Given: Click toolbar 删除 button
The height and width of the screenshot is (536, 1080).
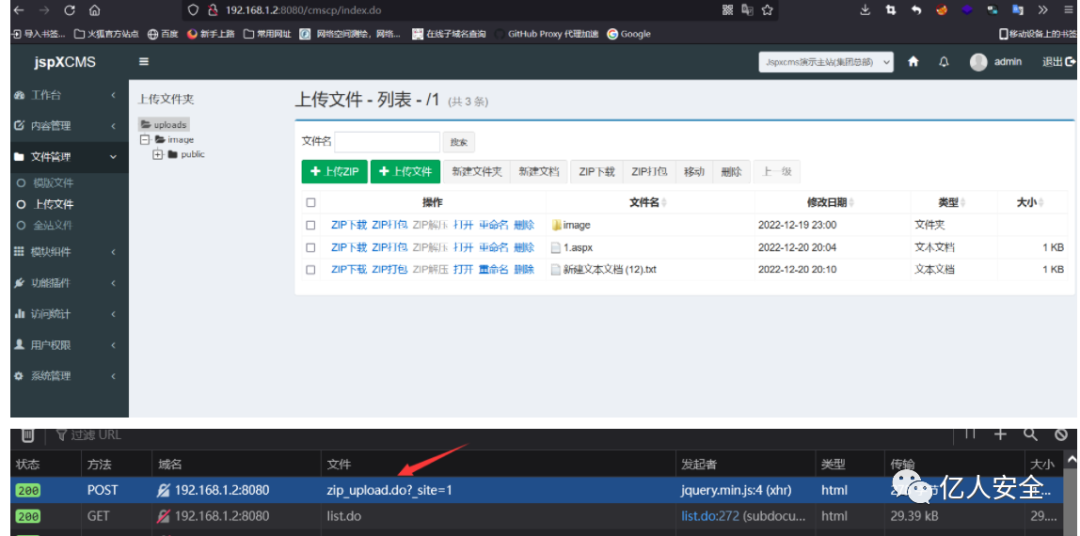Looking at the screenshot, I should (x=731, y=172).
